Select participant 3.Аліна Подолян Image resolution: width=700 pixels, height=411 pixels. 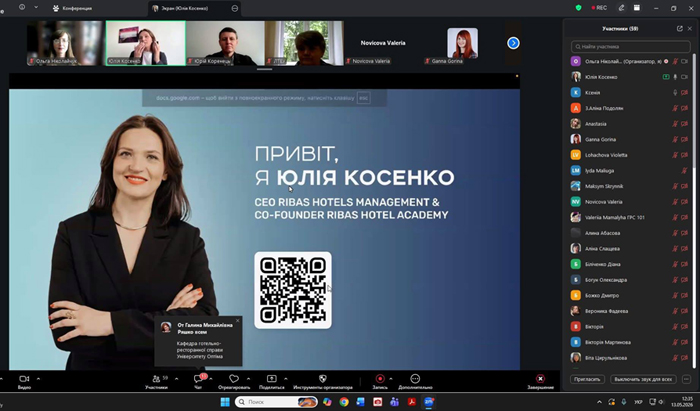(630, 108)
